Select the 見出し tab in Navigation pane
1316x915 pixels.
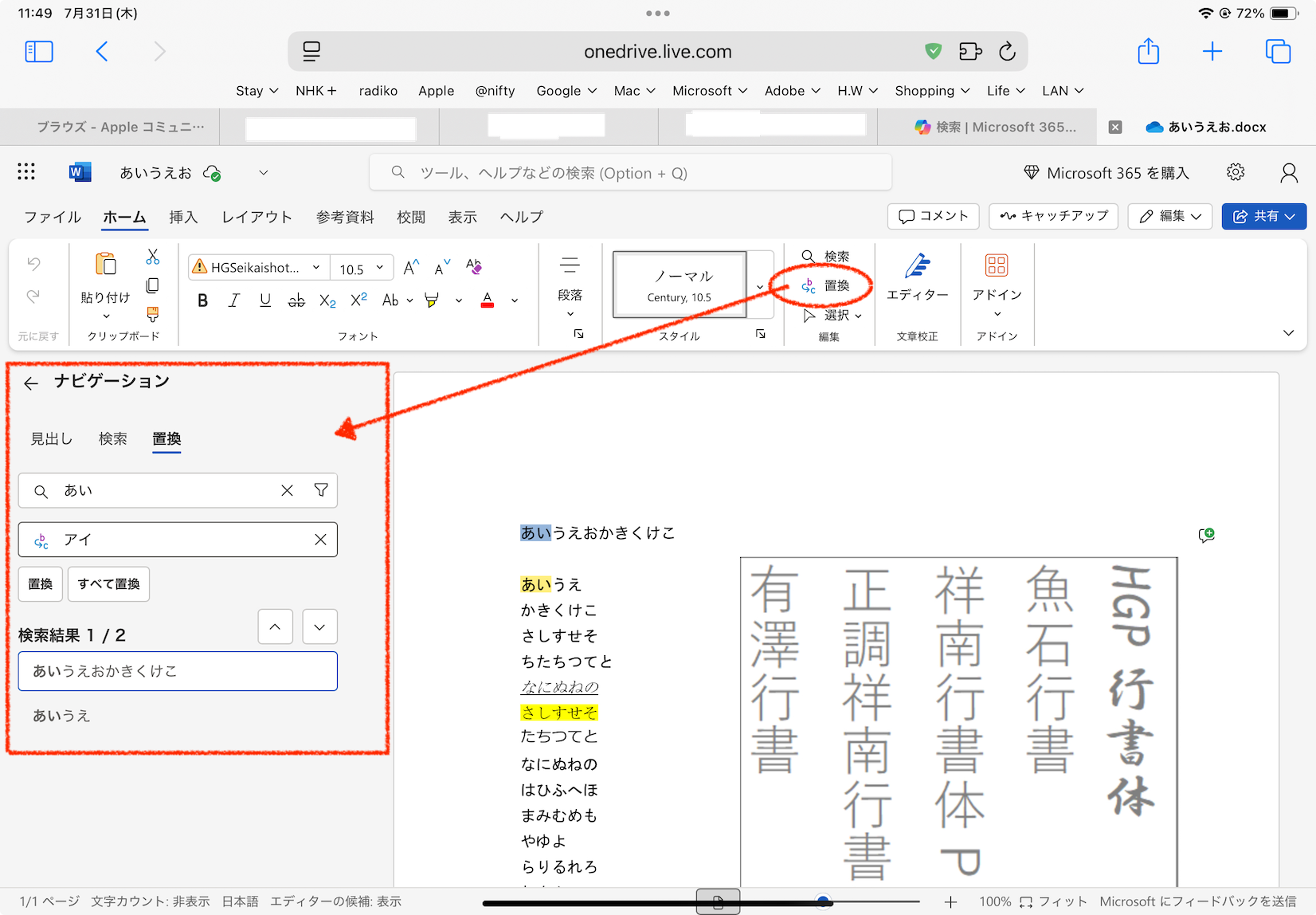tap(52, 438)
